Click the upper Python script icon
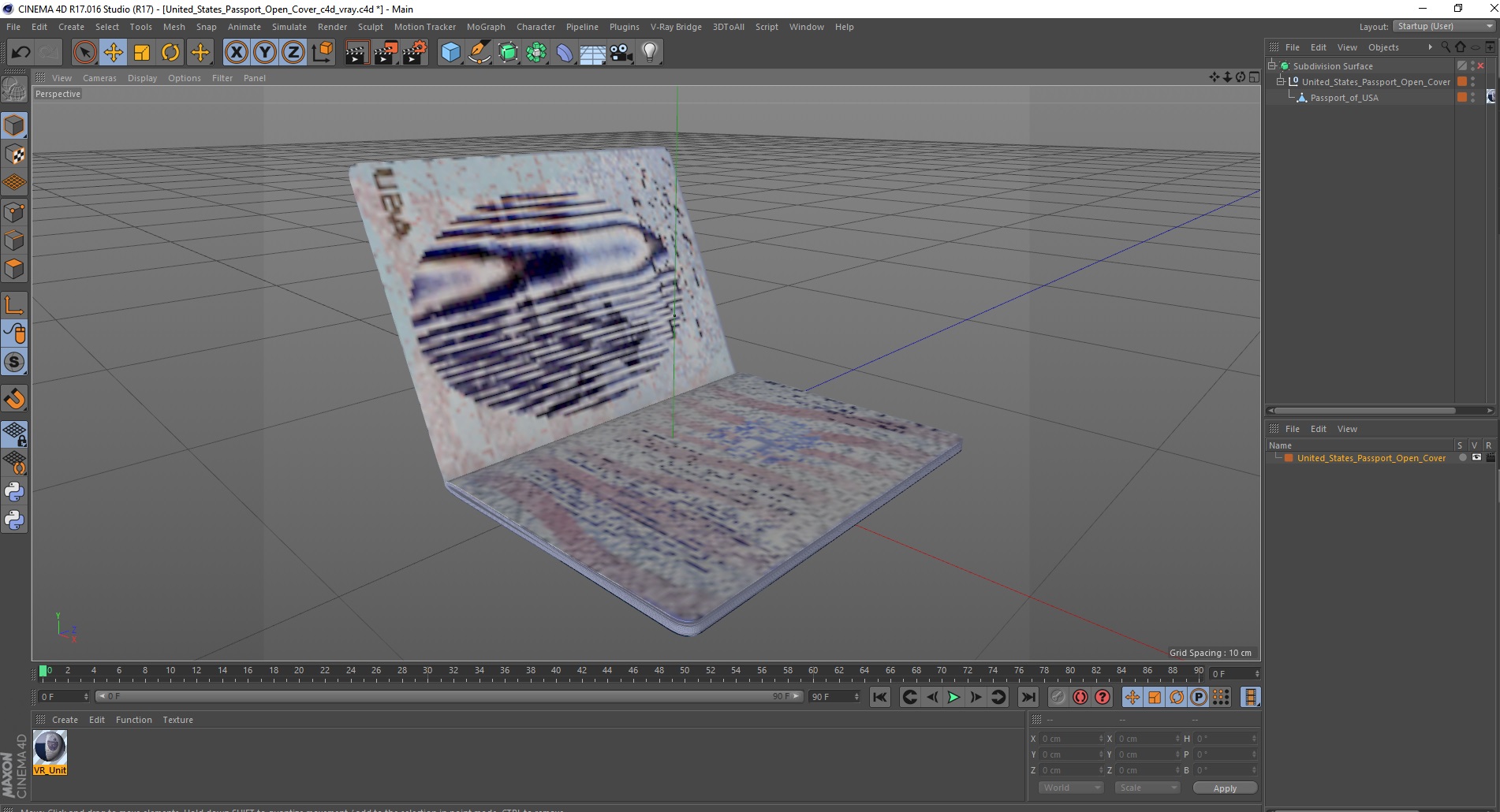Screen dimensions: 1500x812 [x=14, y=492]
